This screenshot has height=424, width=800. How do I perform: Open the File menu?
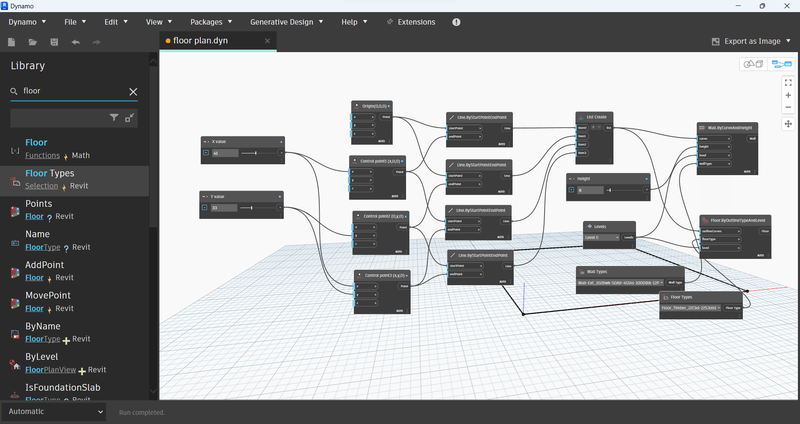75,22
